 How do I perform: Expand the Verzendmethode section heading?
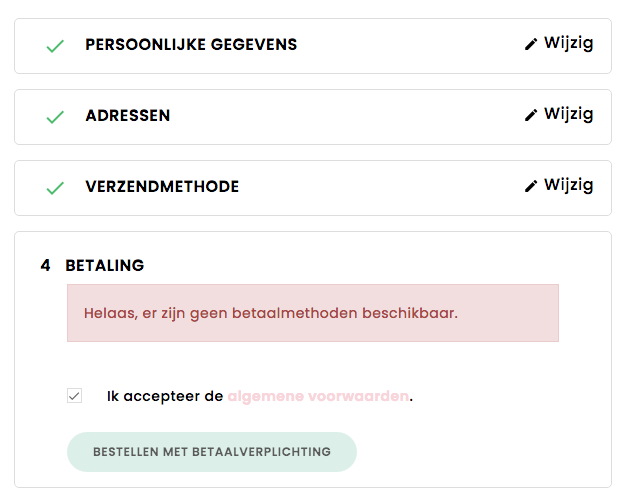[162, 187]
